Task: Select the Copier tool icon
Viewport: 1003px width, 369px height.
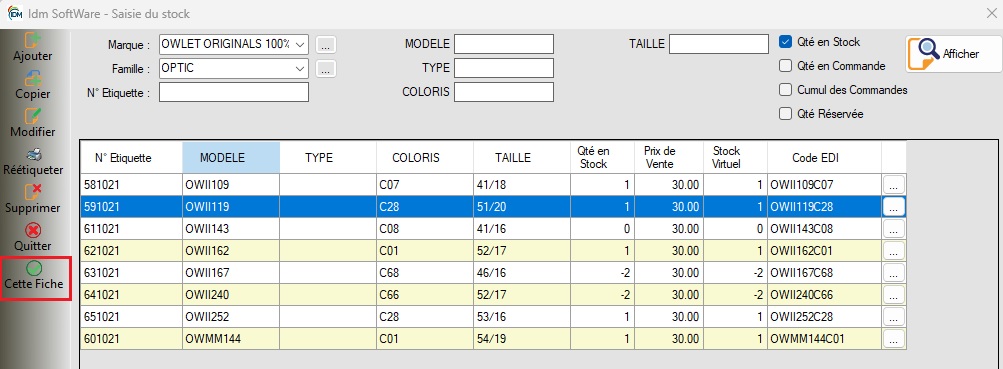Action: [33, 78]
